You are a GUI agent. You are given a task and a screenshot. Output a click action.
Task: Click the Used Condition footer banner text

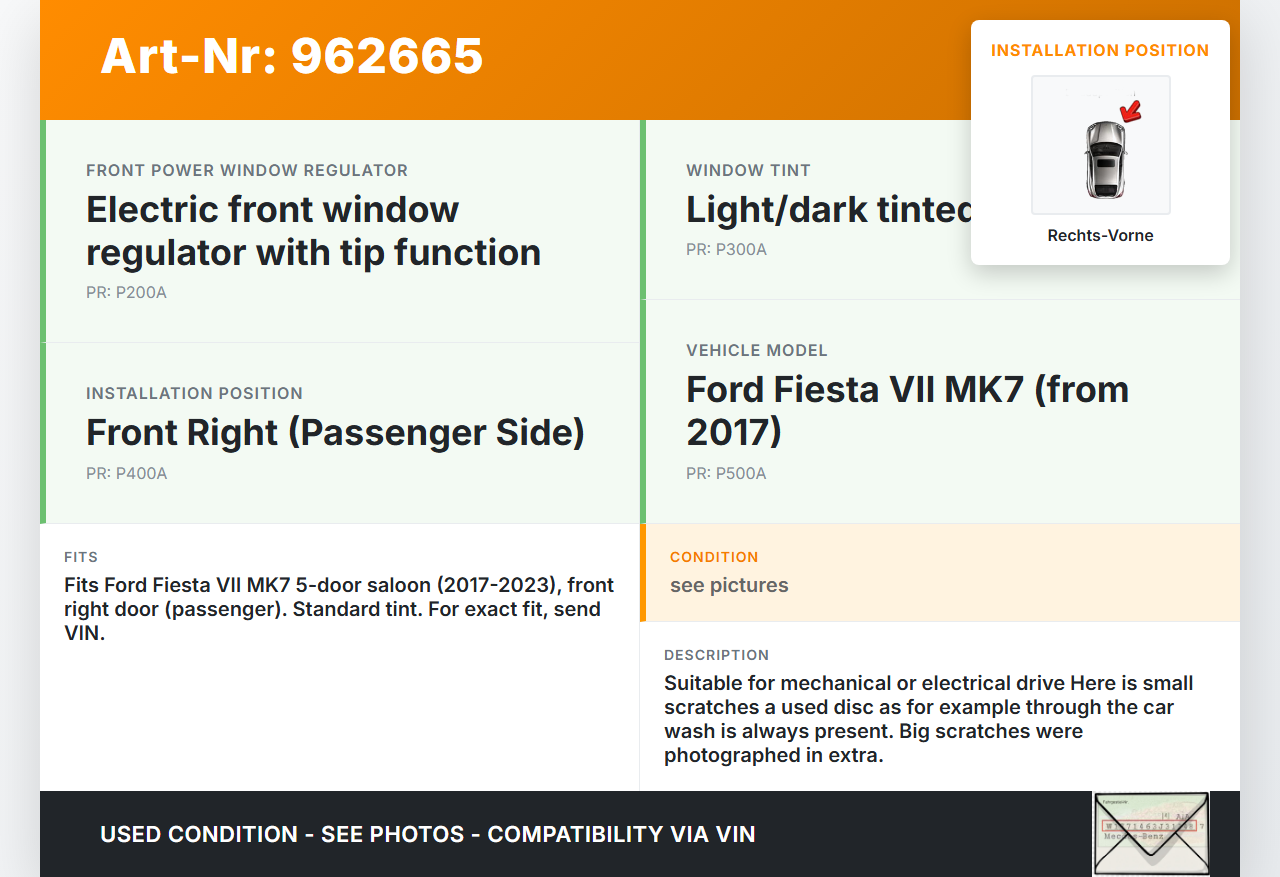[x=428, y=834]
